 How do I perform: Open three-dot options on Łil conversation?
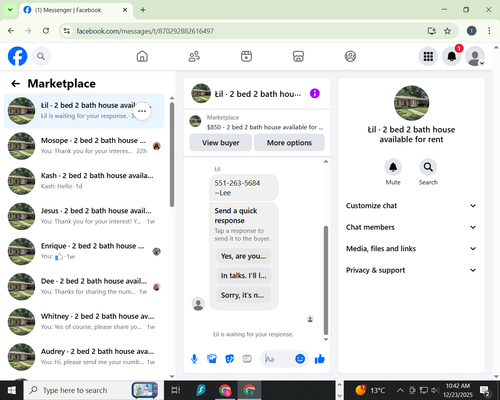pos(142,111)
